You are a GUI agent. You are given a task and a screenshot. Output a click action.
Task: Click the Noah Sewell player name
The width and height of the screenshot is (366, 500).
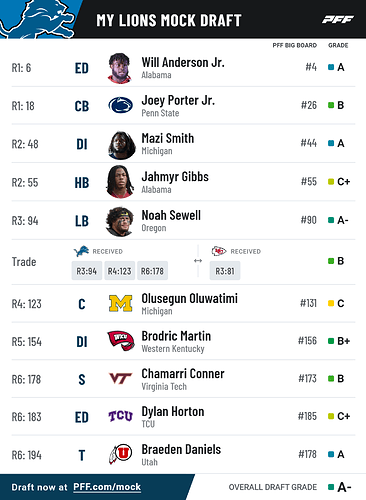coord(171,215)
